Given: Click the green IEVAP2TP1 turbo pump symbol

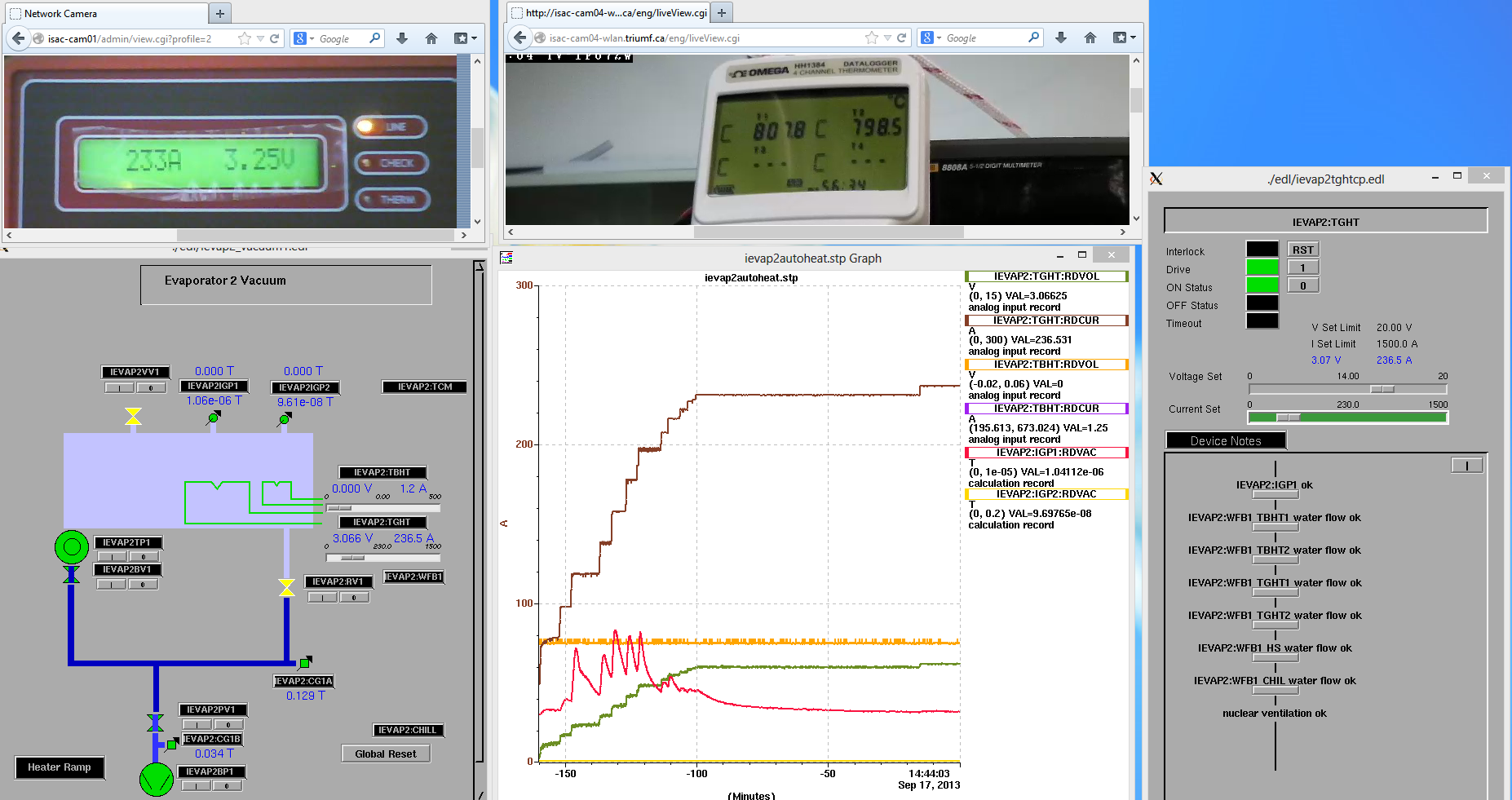Looking at the screenshot, I should click(x=72, y=546).
